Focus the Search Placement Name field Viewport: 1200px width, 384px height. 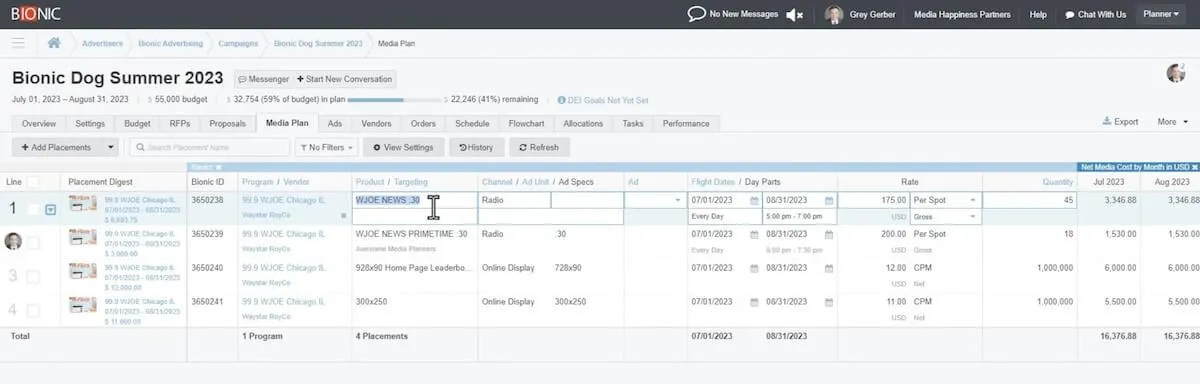(x=209, y=147)
